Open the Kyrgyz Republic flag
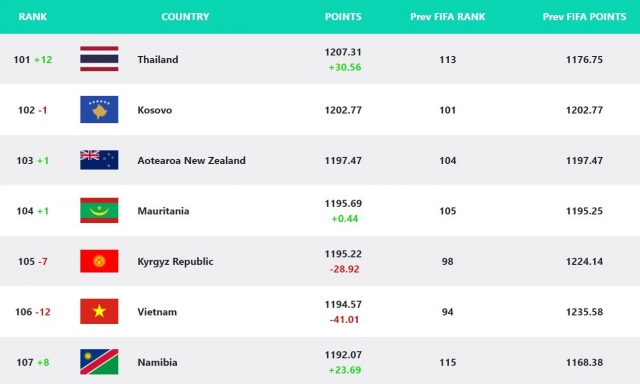 click(99, 261)
